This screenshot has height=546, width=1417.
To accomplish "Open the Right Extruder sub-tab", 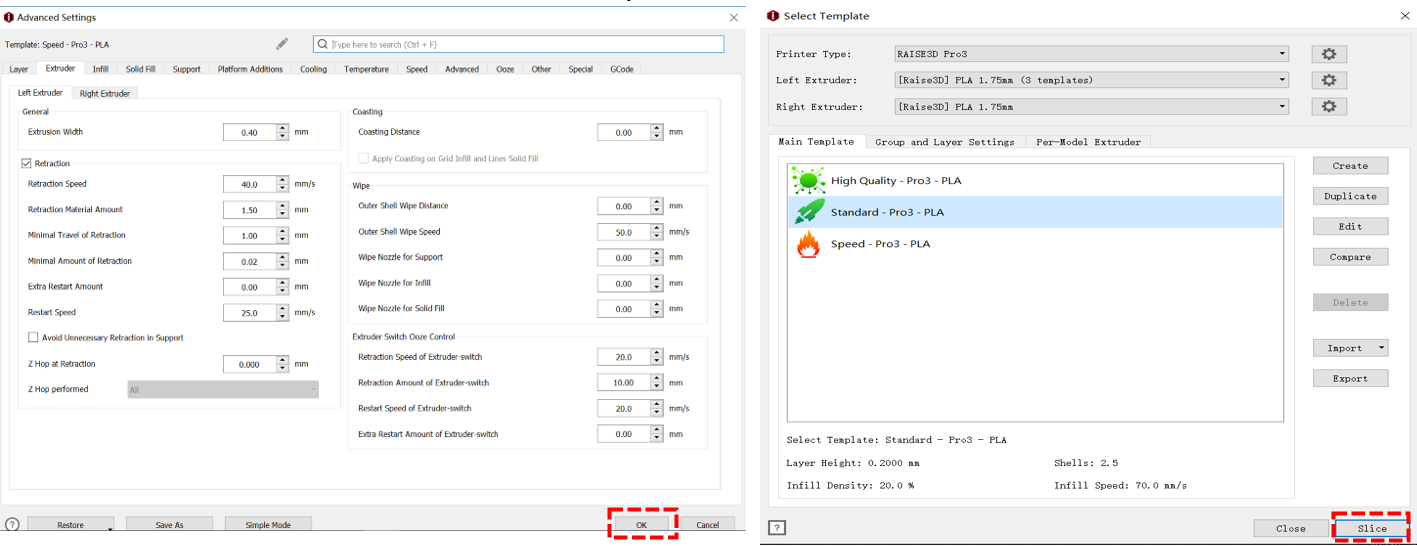I will [x=105, y=93].
